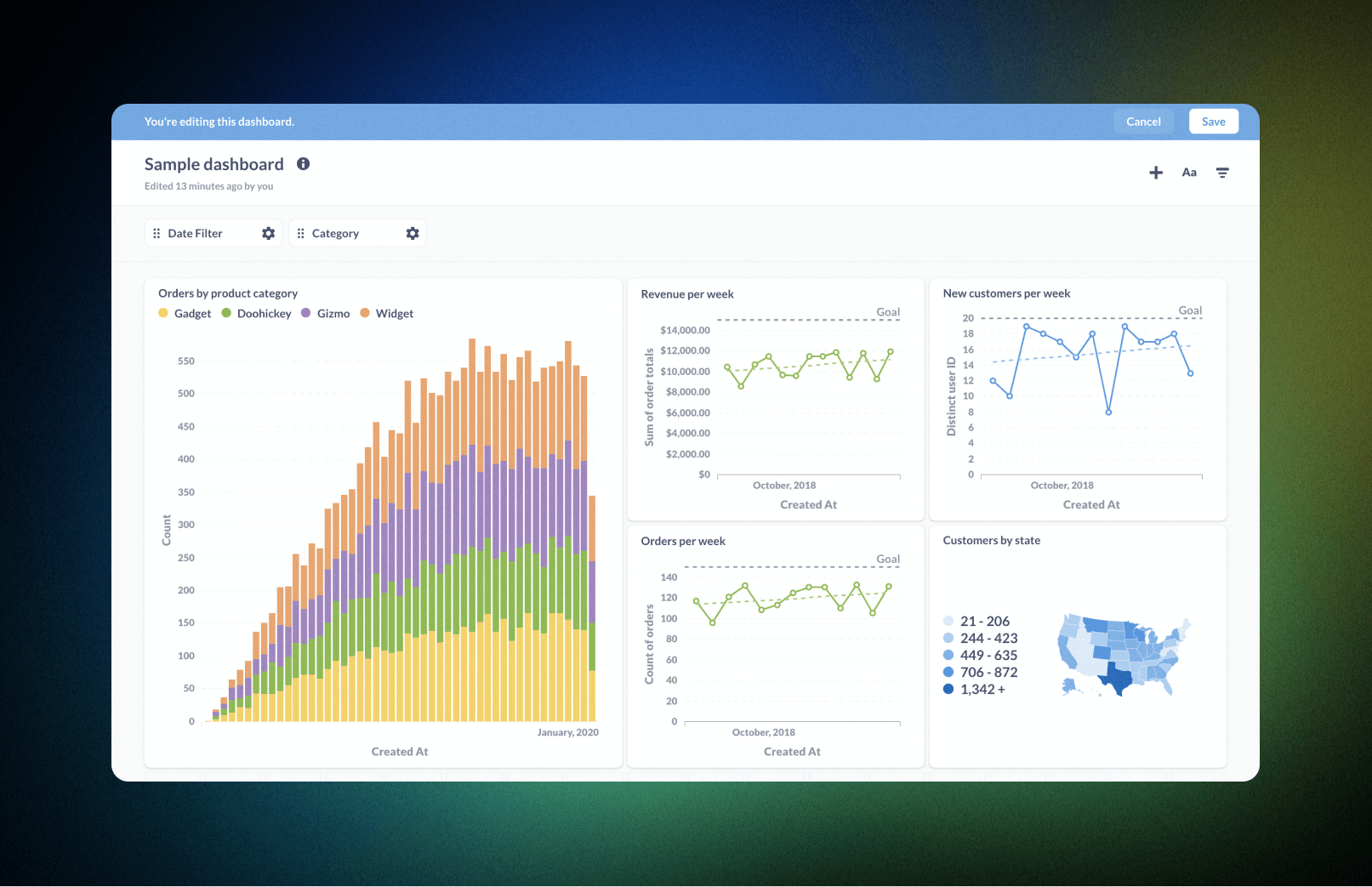The width and height of the screenshot is (1372, 887).
Task: Click the New customers per week title
Action: 1006,293
